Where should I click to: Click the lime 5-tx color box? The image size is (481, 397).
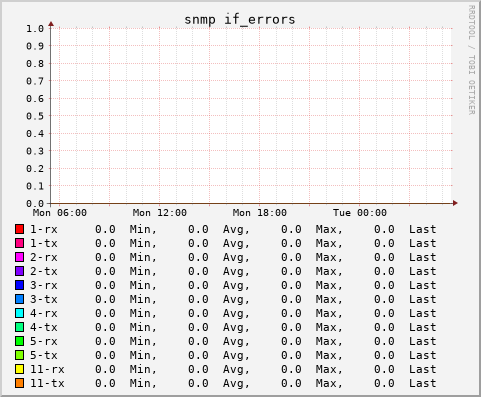19,355
